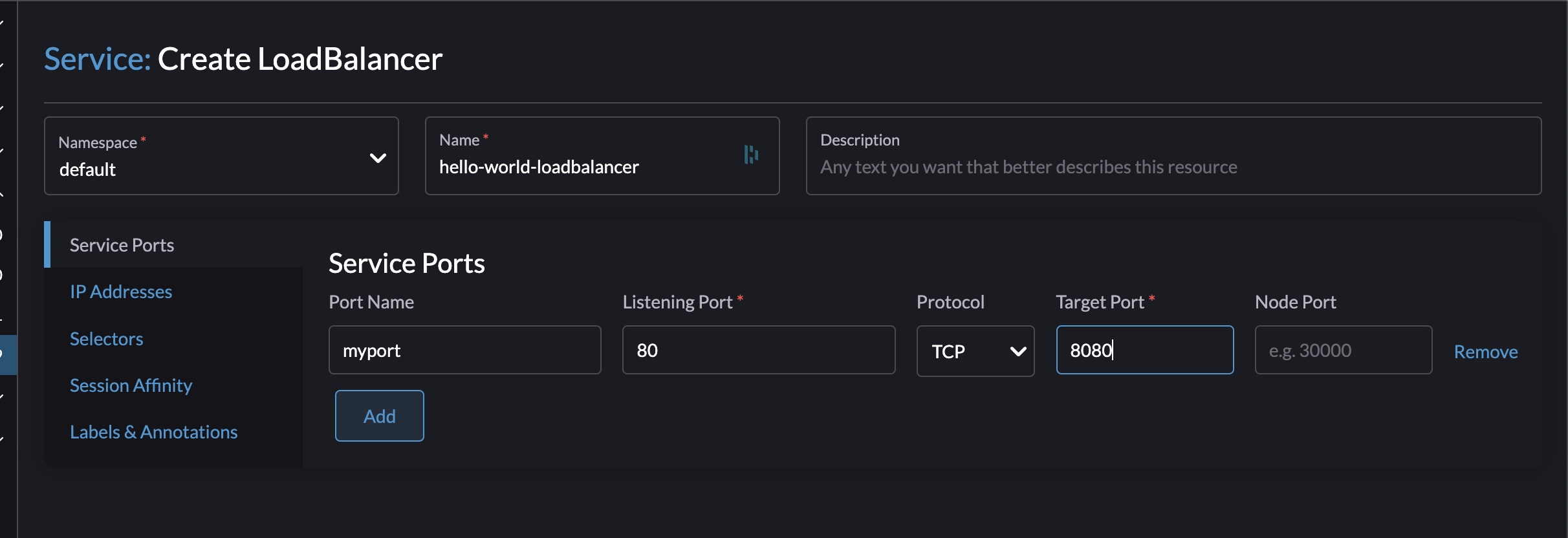
Task: Edit the Listening Port value 80
Action: [758, 350]
